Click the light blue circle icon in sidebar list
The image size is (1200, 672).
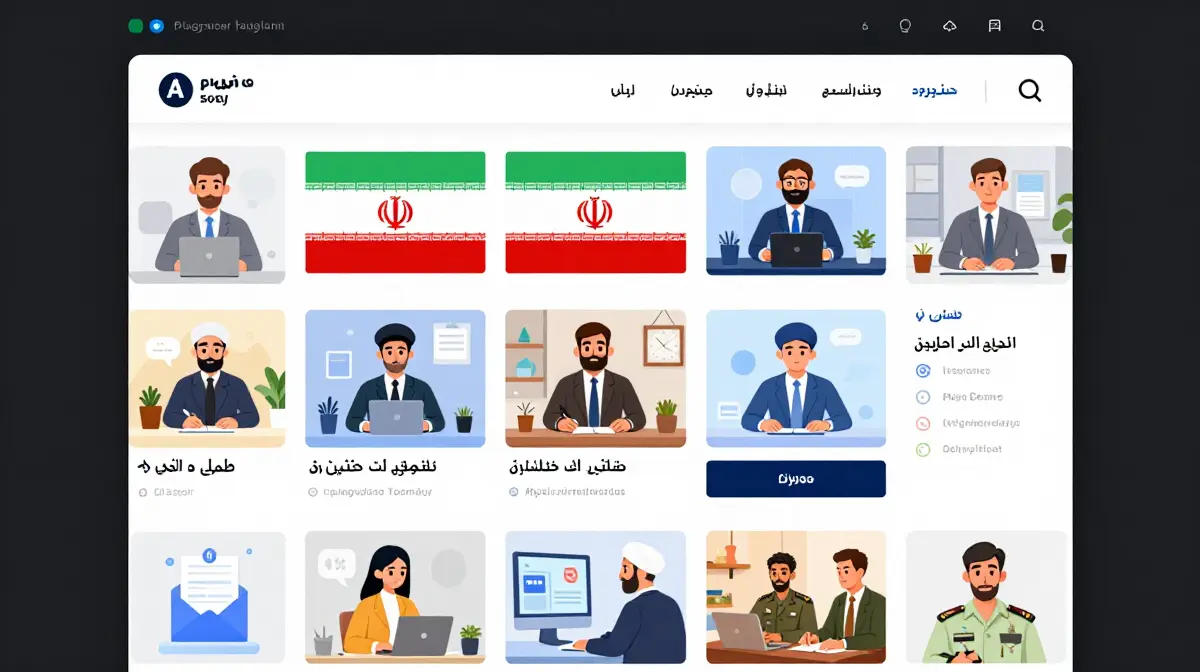tap(923, 397)
